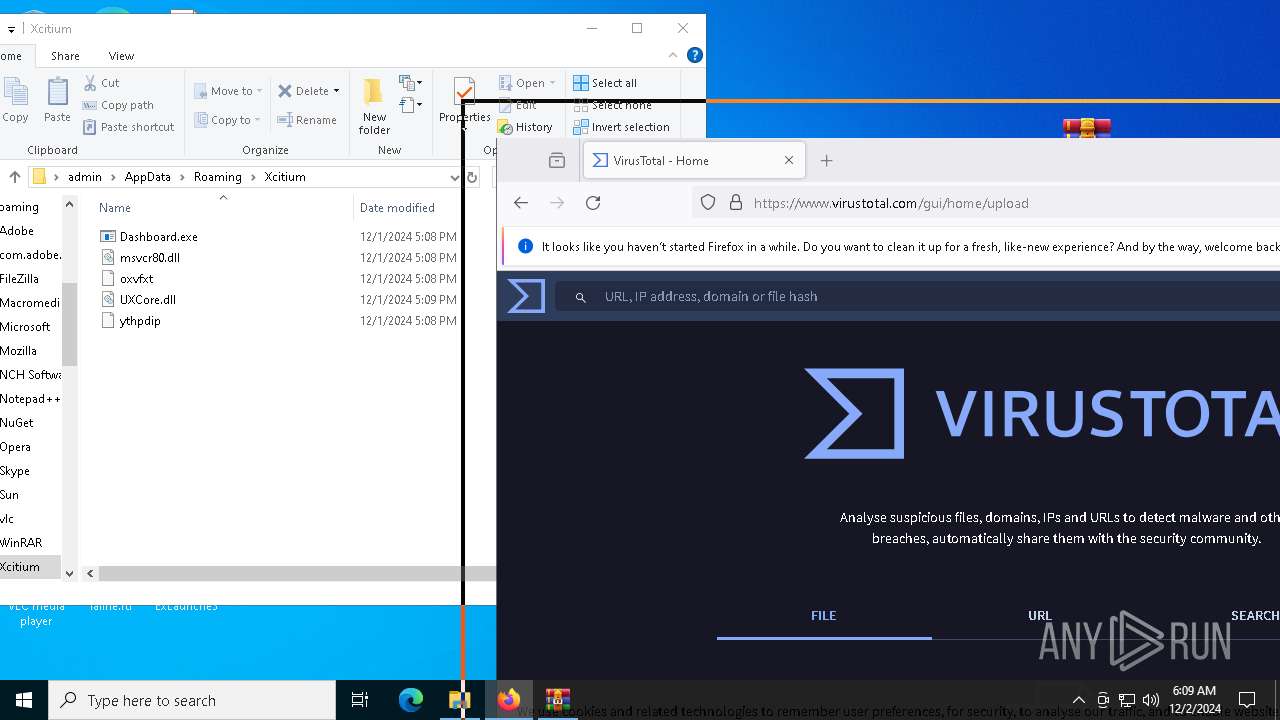Select Notepad++ folder in navigation pane
Viewport: 1280px width, 720px height.
point(30,399)
